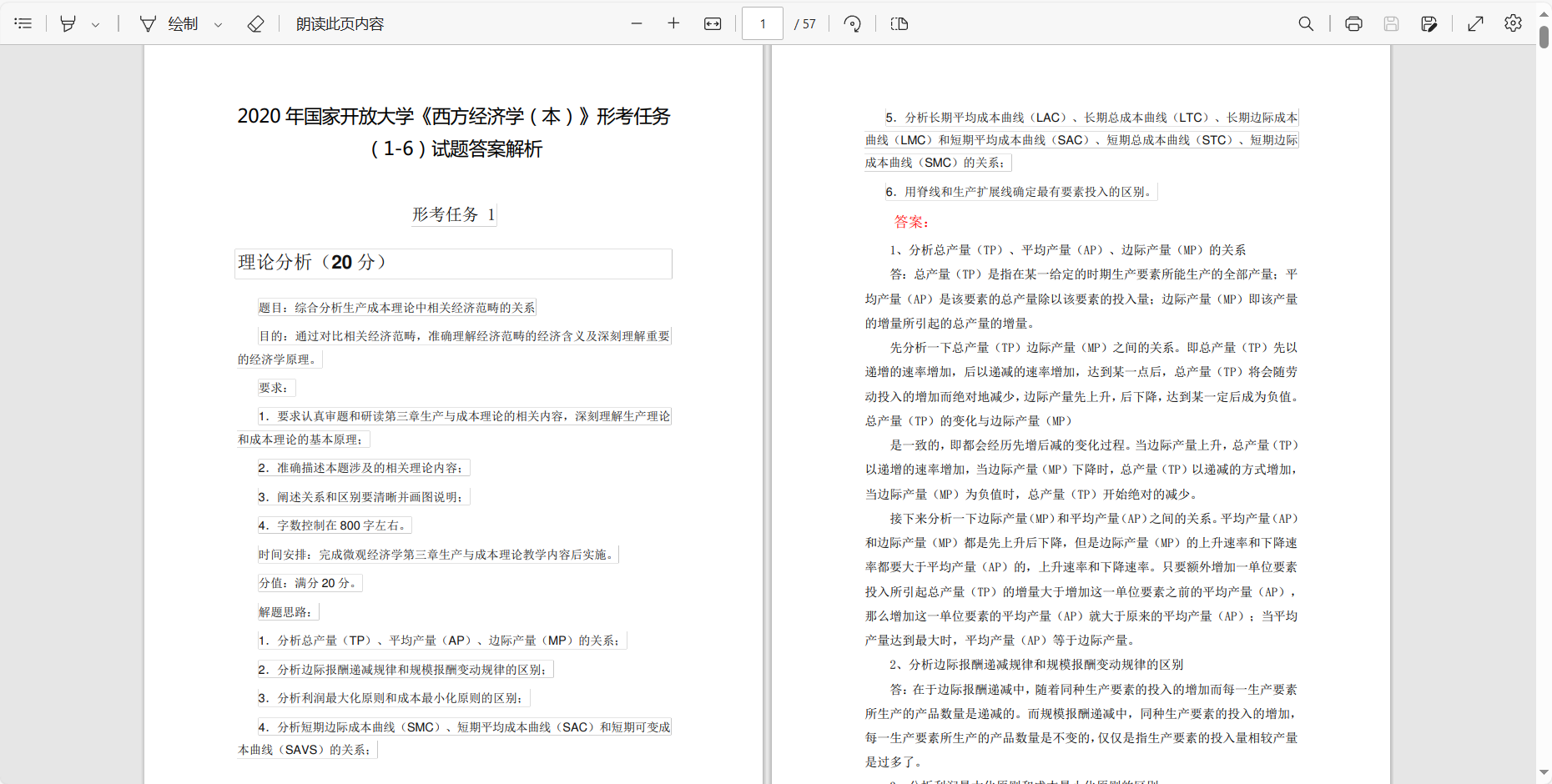Click the document title '2020 年国家开放大学'
This screenshot has height=784, width=1552.
[325, 116]
